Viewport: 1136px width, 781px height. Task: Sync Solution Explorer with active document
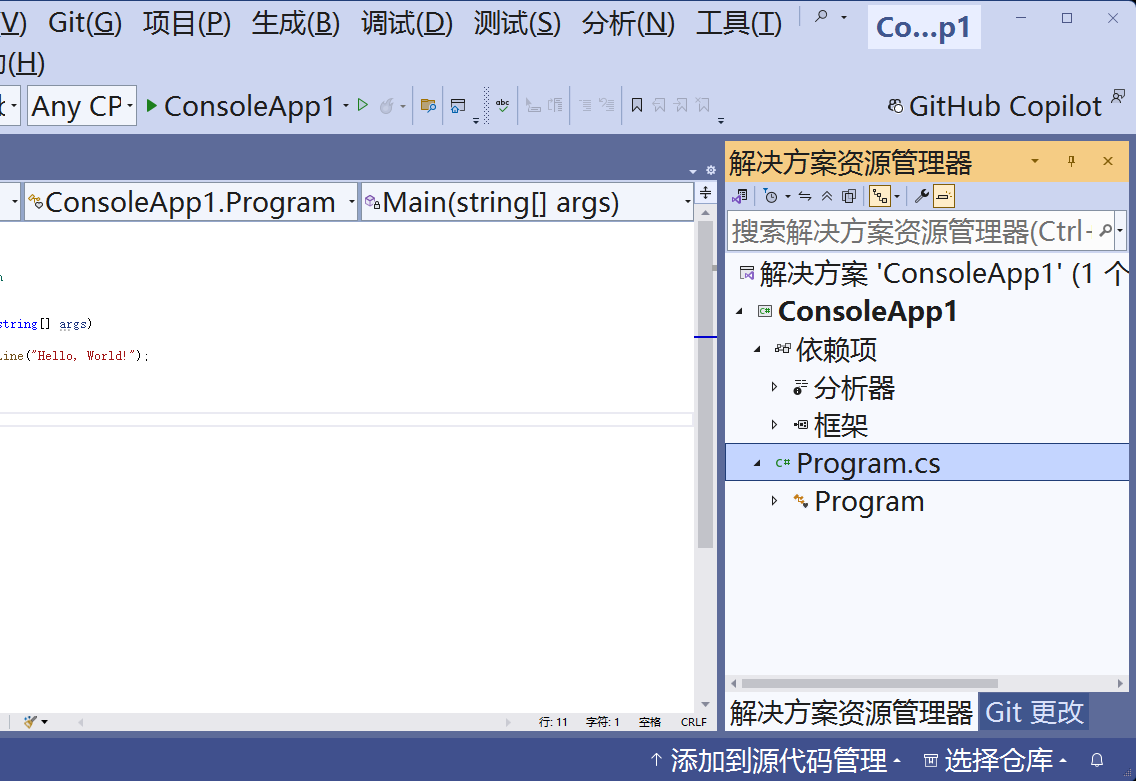click(x=805, y=195)
